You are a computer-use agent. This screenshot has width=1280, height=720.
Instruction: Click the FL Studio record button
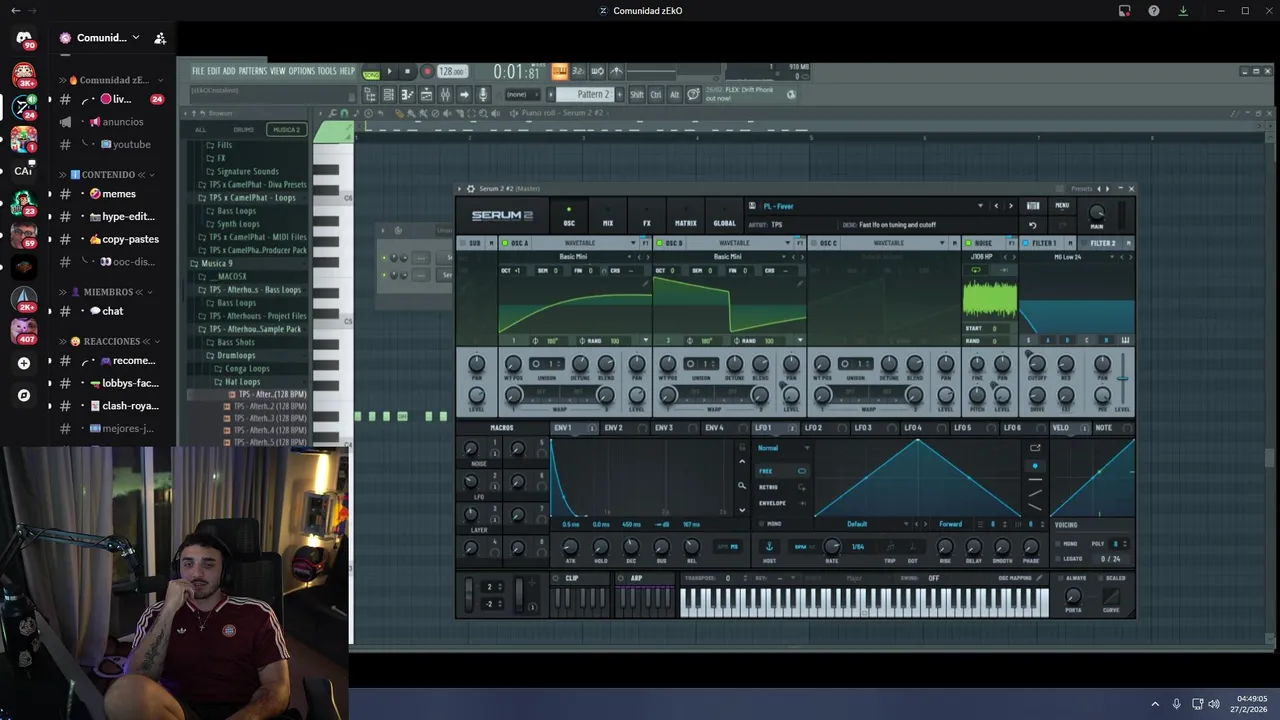427,71
